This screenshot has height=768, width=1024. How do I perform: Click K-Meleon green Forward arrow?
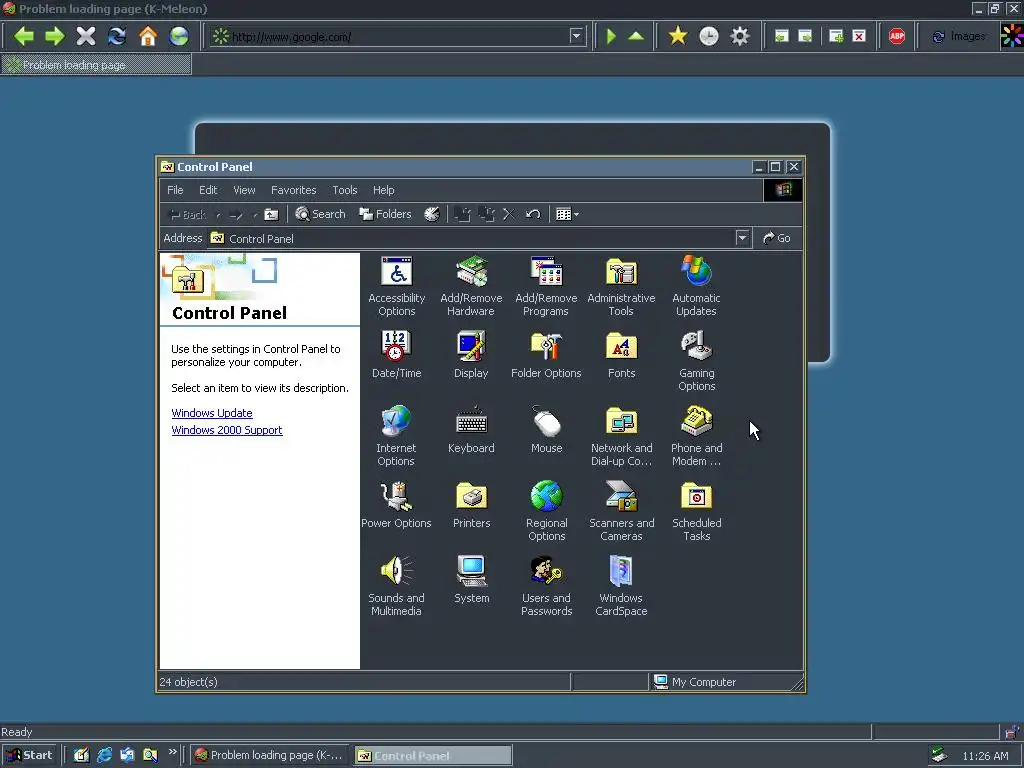tap(55, 36)
